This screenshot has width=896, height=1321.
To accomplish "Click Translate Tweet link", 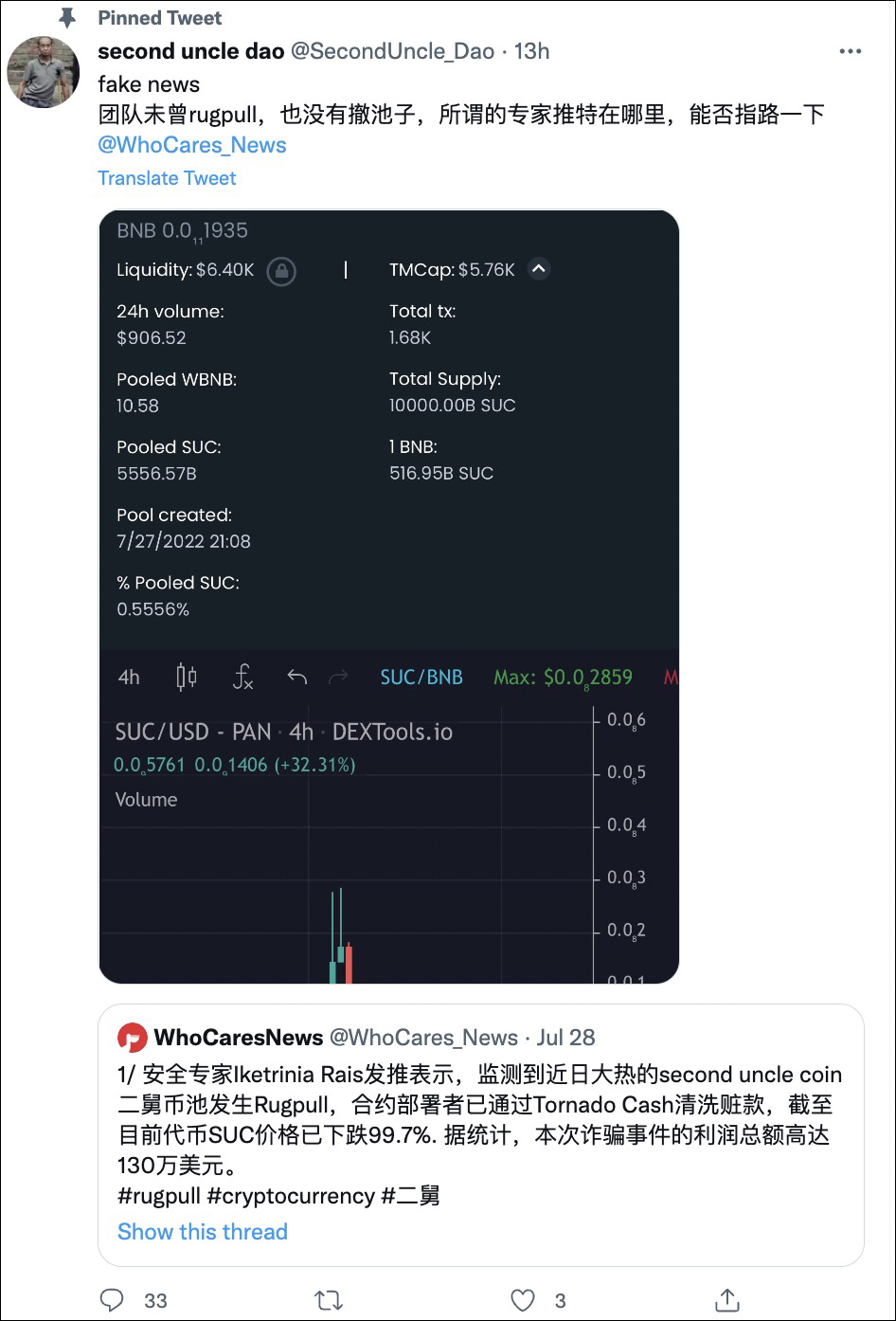I will 167,178.
